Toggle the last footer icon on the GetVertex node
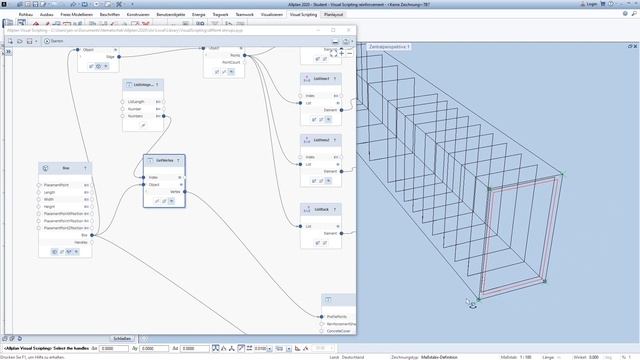 pos(171,201)
